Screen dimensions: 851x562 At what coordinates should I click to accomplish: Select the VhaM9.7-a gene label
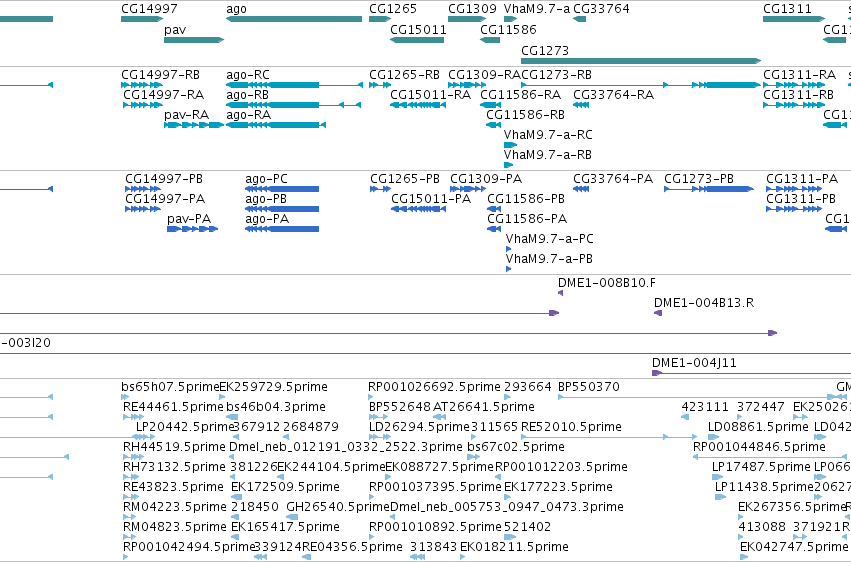pyautogui.click(x=537, y=9)
